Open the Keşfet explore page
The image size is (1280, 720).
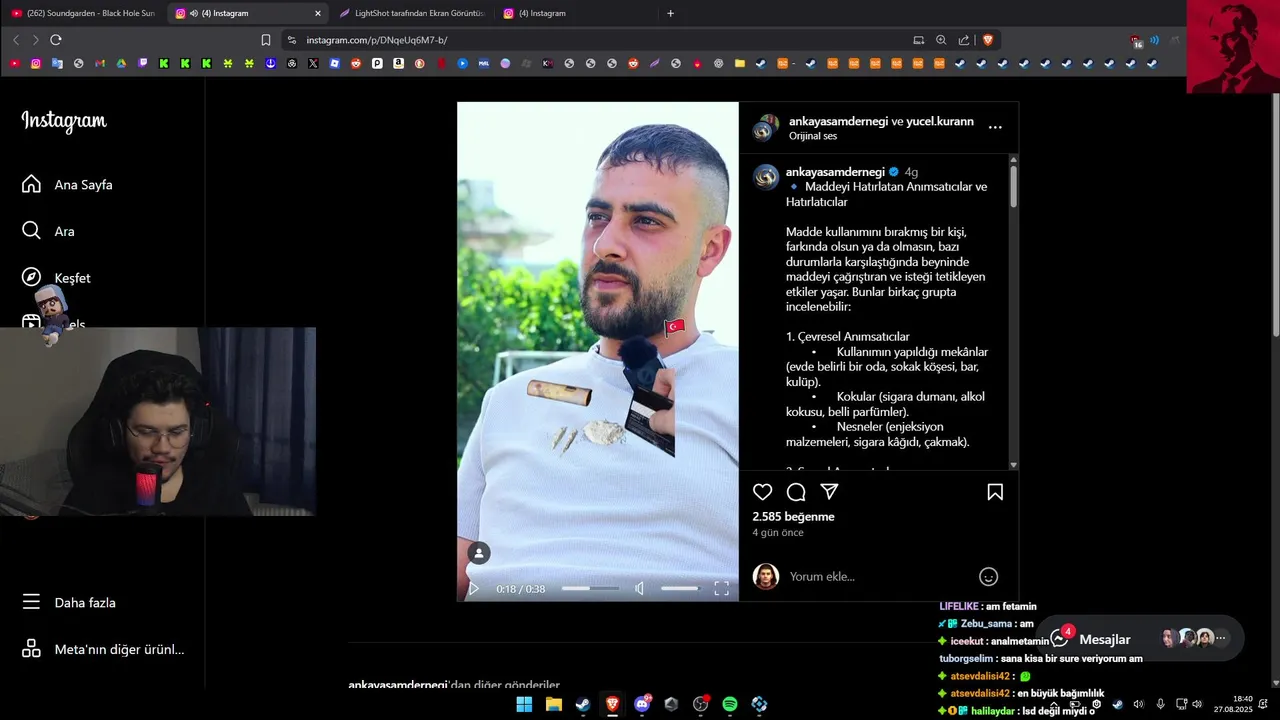[56, 278]
